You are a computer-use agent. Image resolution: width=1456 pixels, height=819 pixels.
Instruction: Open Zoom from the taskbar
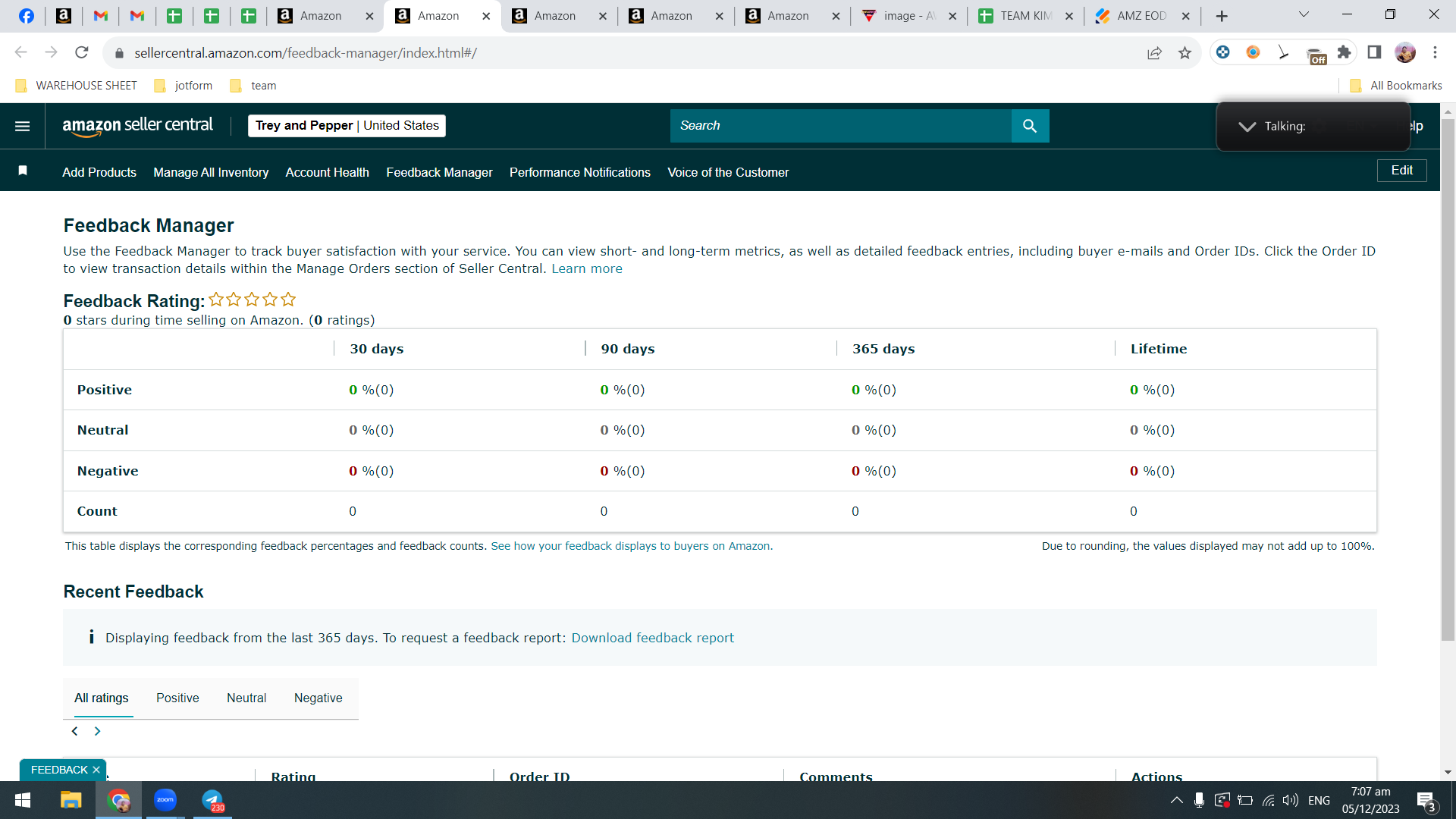(x=165, y=800)
